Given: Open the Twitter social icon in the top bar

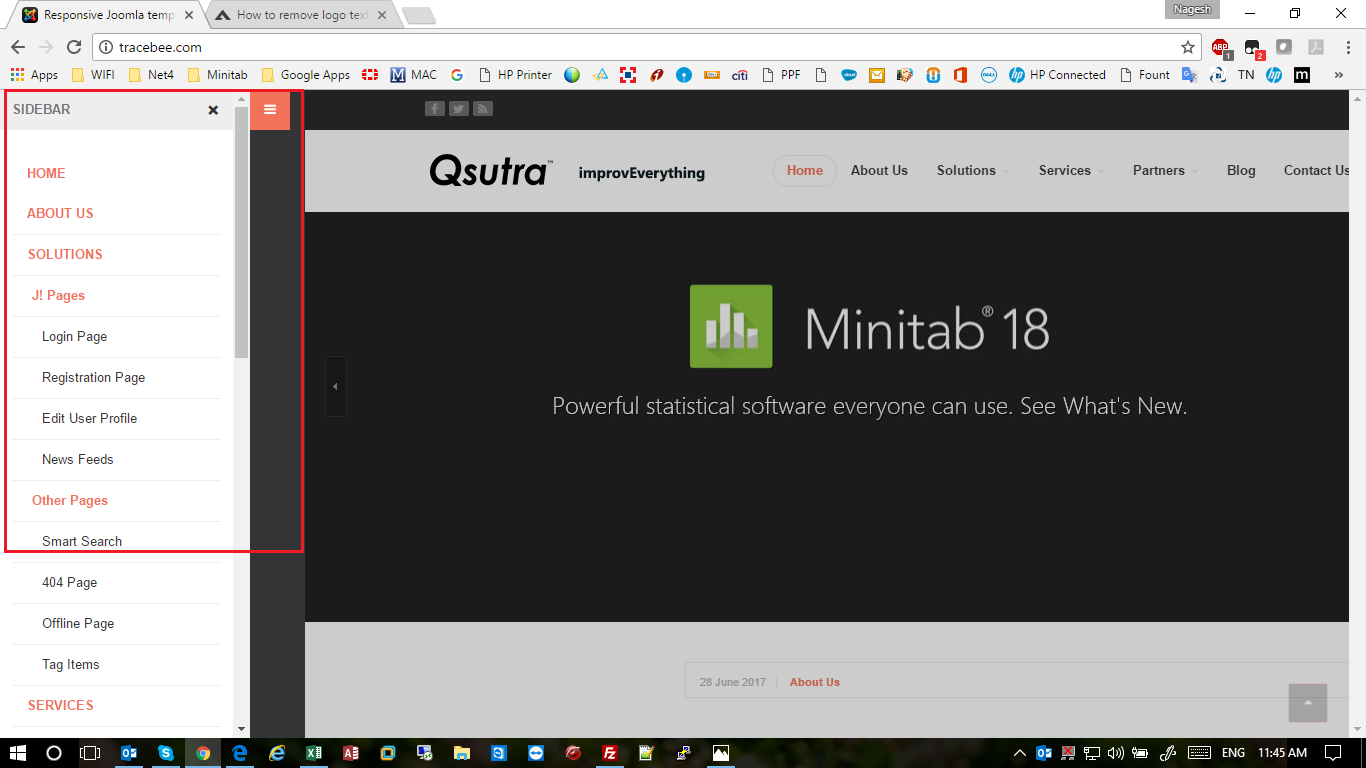Looking at the screenshot, I should (459, 109).
